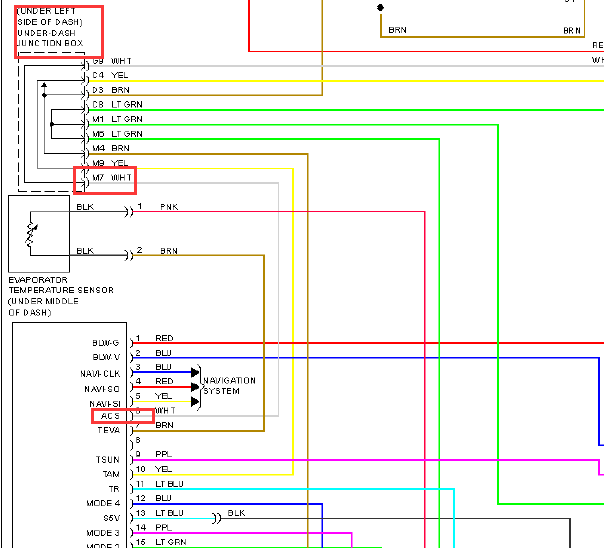Click the PNK wire label at sensor pin 1
Image resolution: width=604 pixels, height=548 pixels.
click(x=169, y=207)
